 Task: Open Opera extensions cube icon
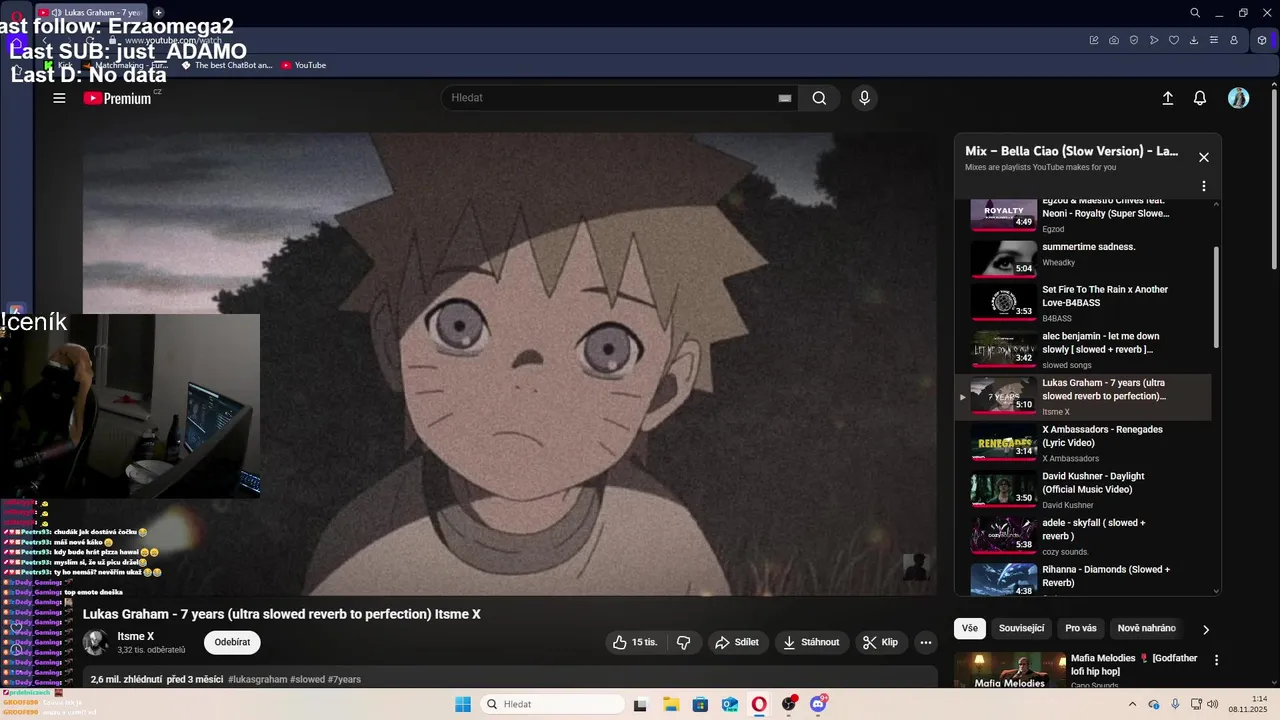pyautogui.click(x=1262, y=40)
